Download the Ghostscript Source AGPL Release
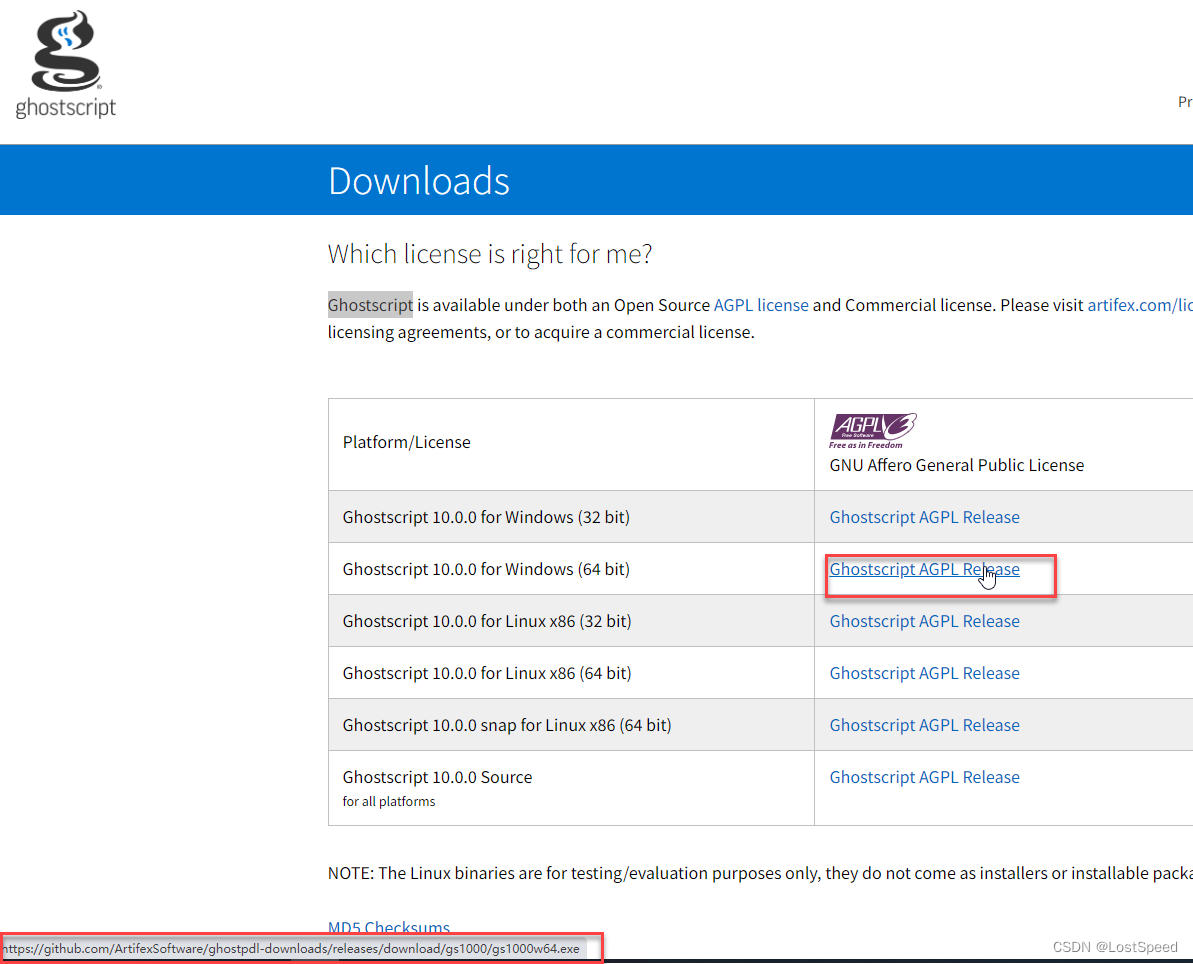The width and height of the screenshot is (1193, 964). click(x=924, y=777)
